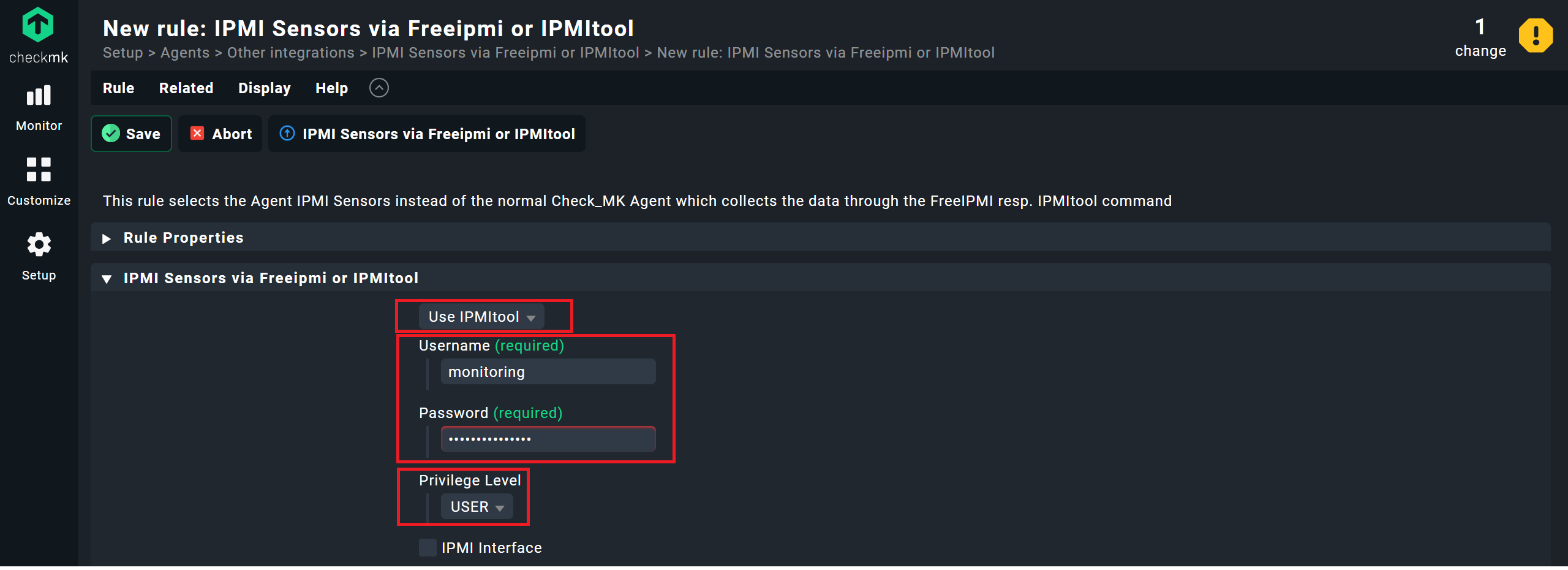Click the Username field containing monitoring
Screen dimensions: 1568x570
click(548, 371)
